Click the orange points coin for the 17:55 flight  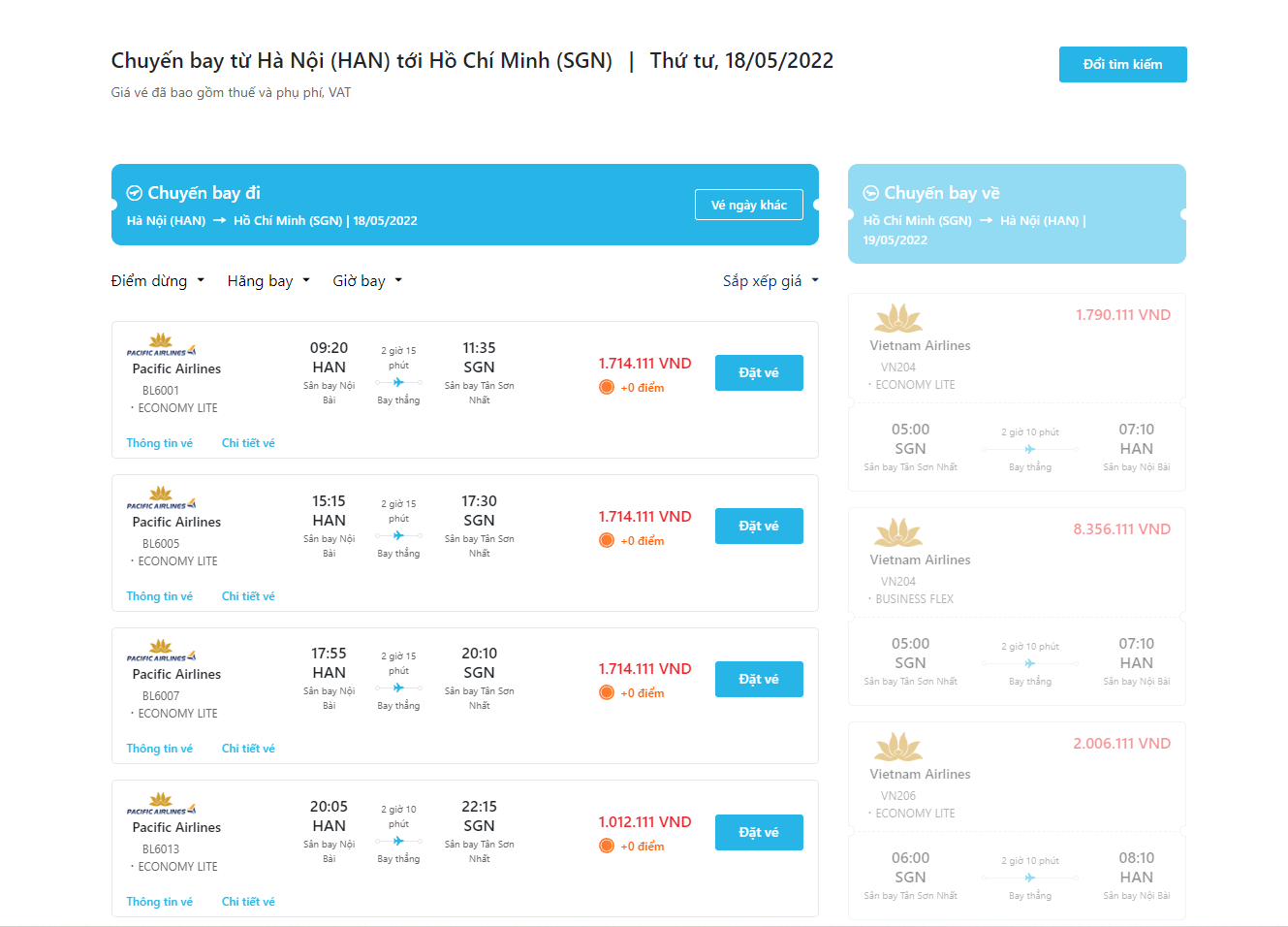pyautogui.click(x=607, y=693)
